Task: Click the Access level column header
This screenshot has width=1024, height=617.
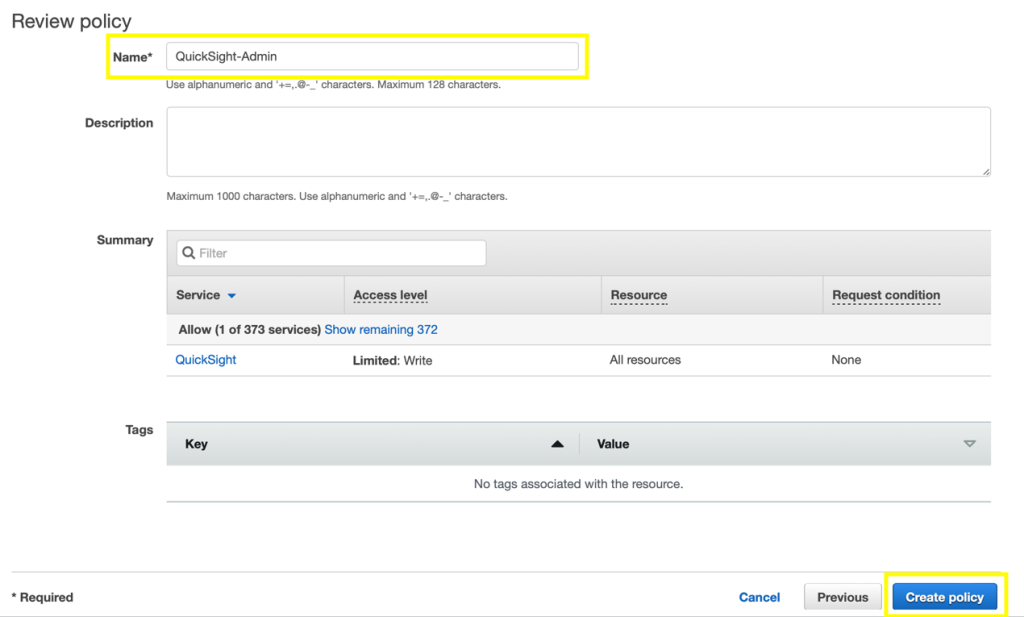Action: click(390, 295)
